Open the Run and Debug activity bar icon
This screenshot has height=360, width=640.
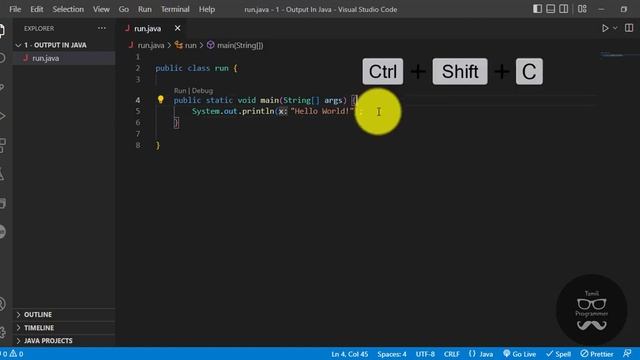tap(2, 116)
